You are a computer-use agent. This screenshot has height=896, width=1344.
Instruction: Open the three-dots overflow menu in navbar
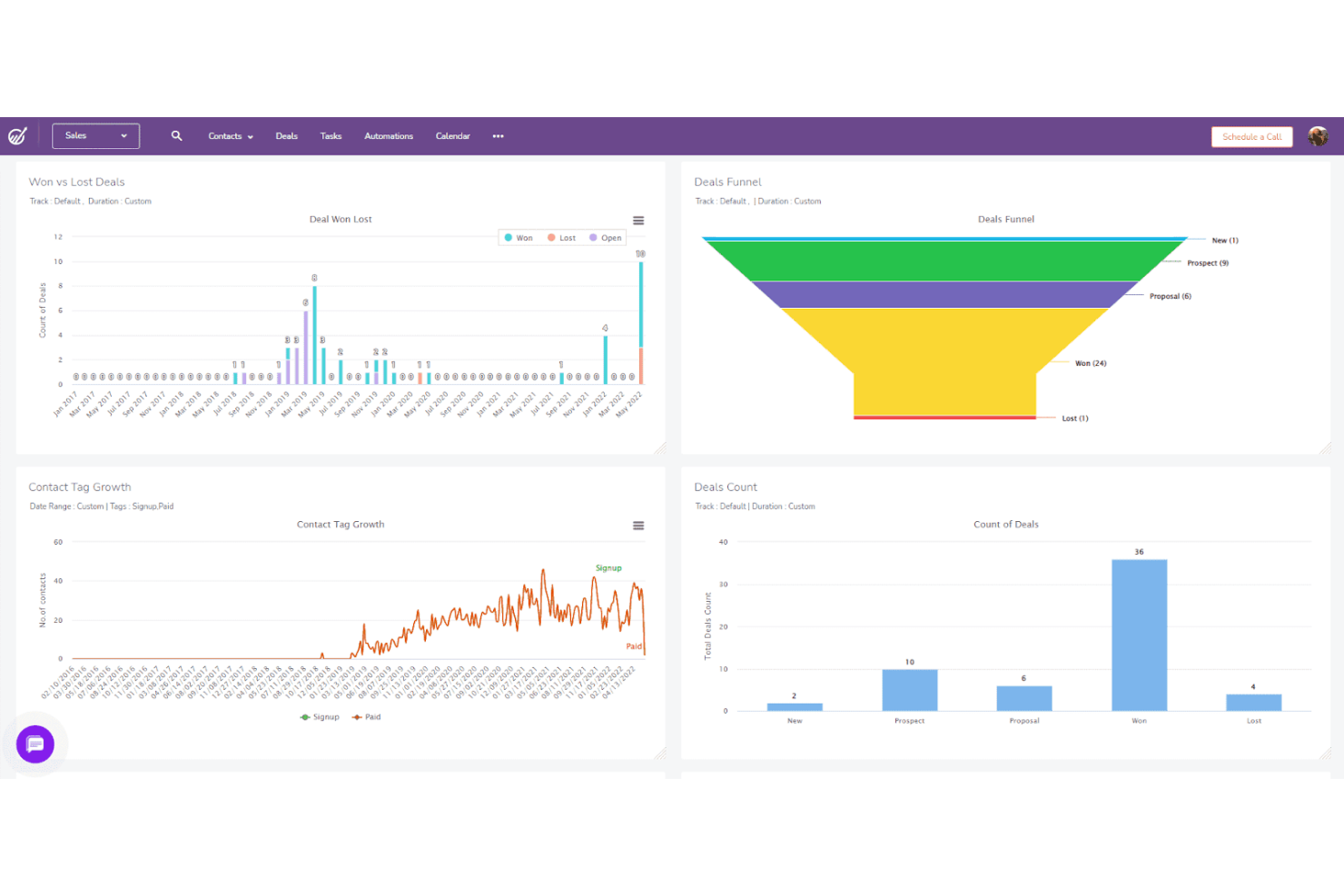498,136
